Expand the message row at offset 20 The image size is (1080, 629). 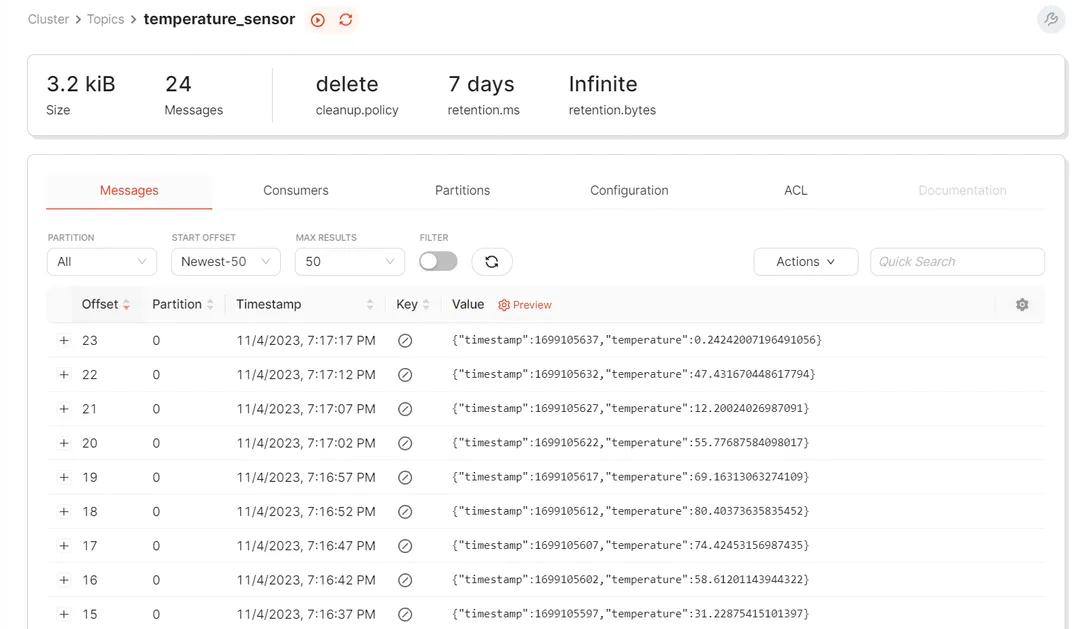(x=63, y=443)
